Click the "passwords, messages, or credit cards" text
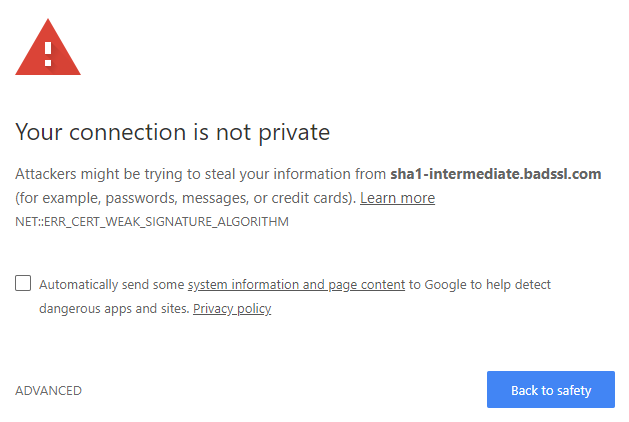Image resolution: width=629 pixels, height=422 pixels. pyautogui.click(x=229, y=198)
